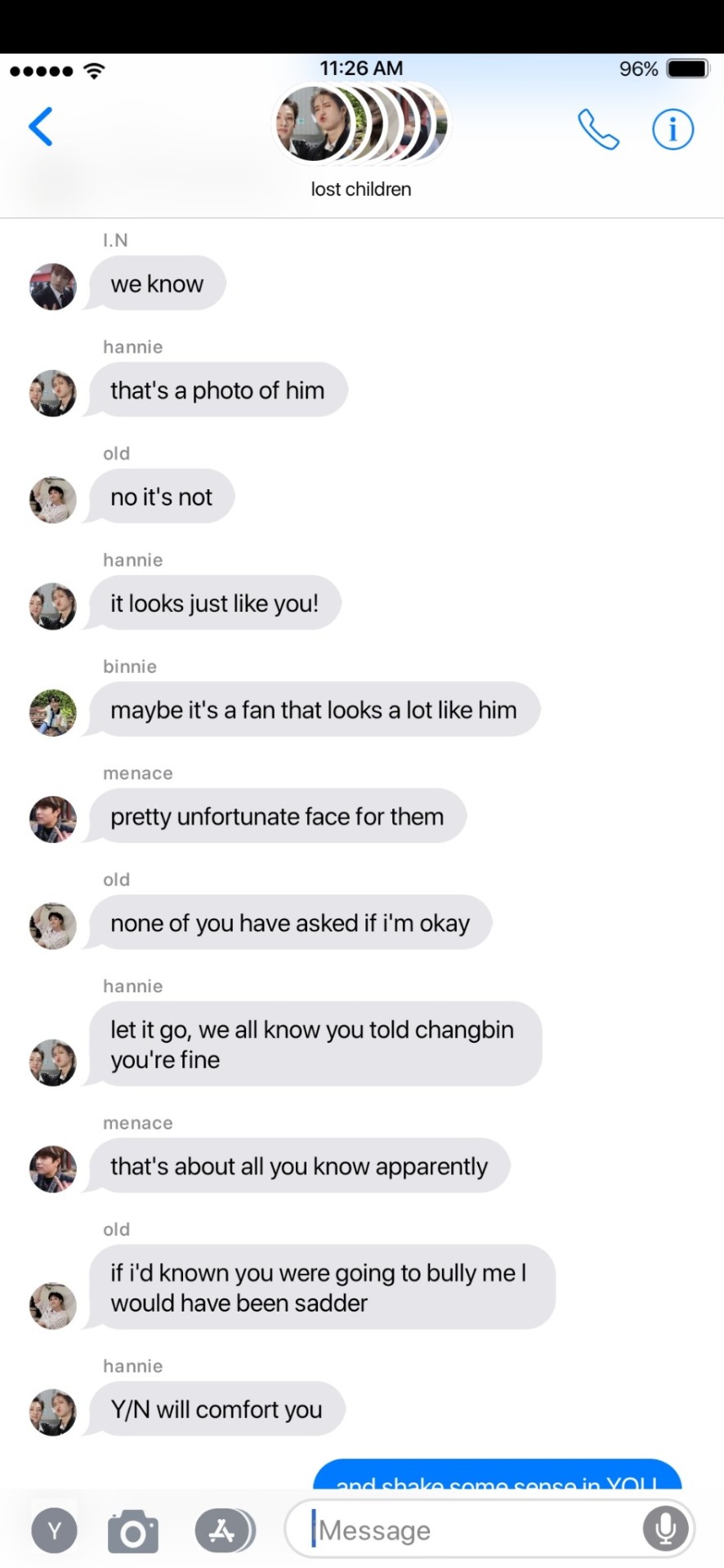The height and width of the screenshot is (1568, 724).
Task: Select I.N's profile picture
Action: click(53, 287)
